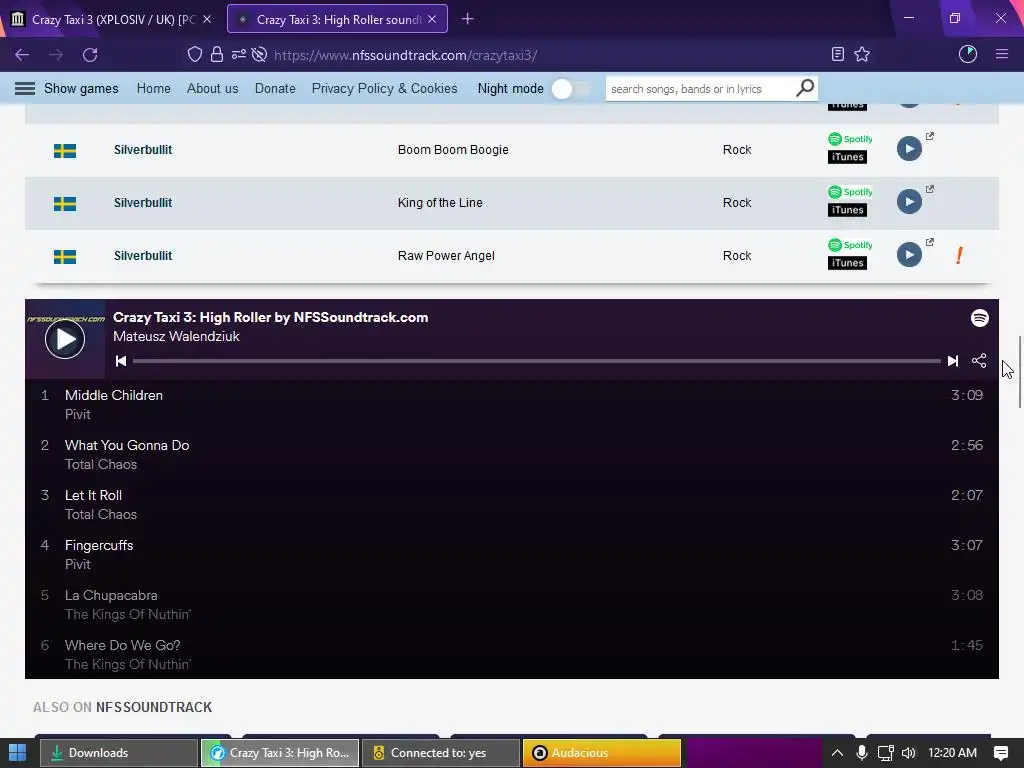The height and width of the screenshot is (768, 1024).
Task: Select track 5 La Chupacabra
Action: pyautogui.click(x=511, y=605)
